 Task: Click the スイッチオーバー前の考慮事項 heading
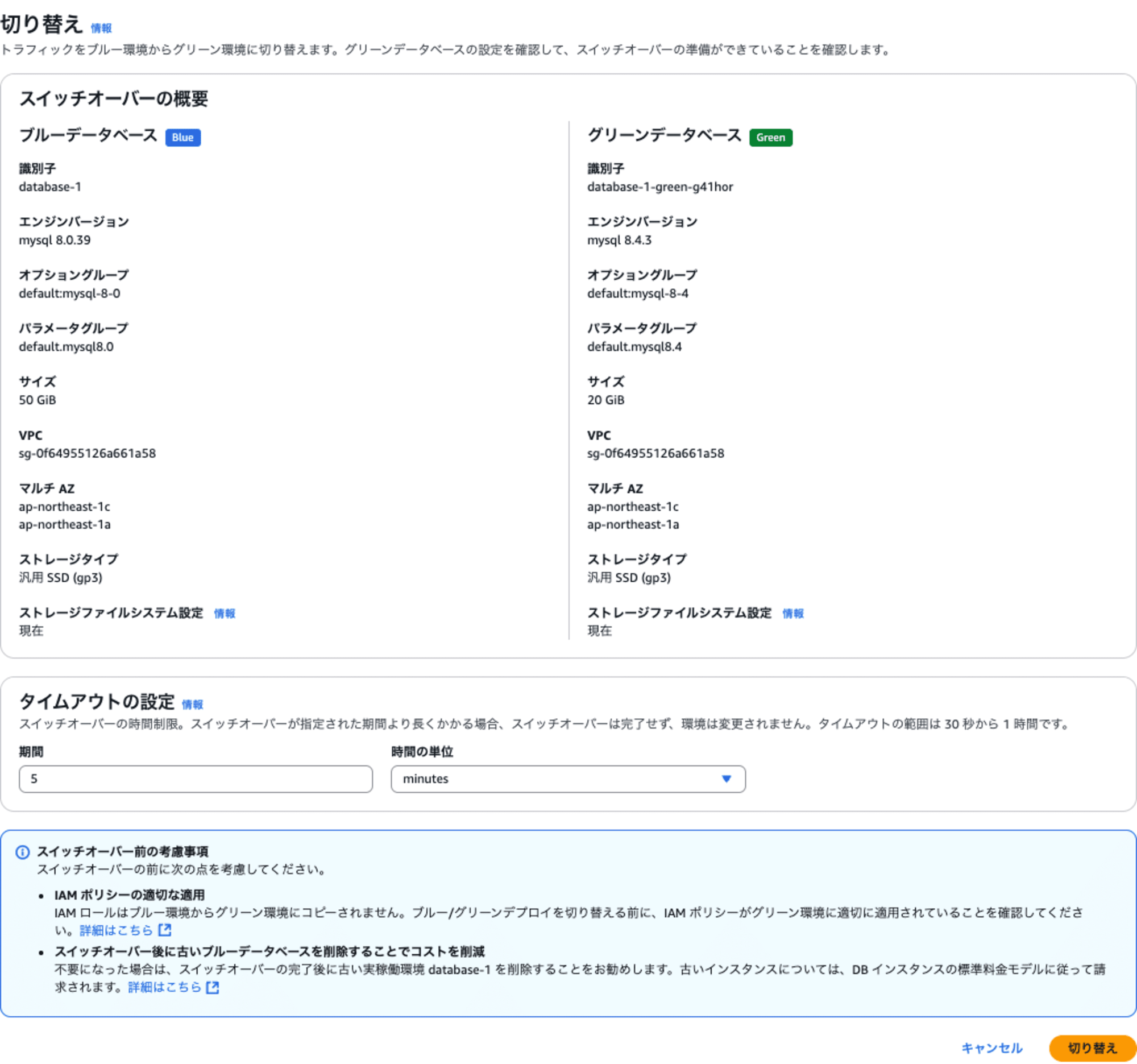[122, 851]
